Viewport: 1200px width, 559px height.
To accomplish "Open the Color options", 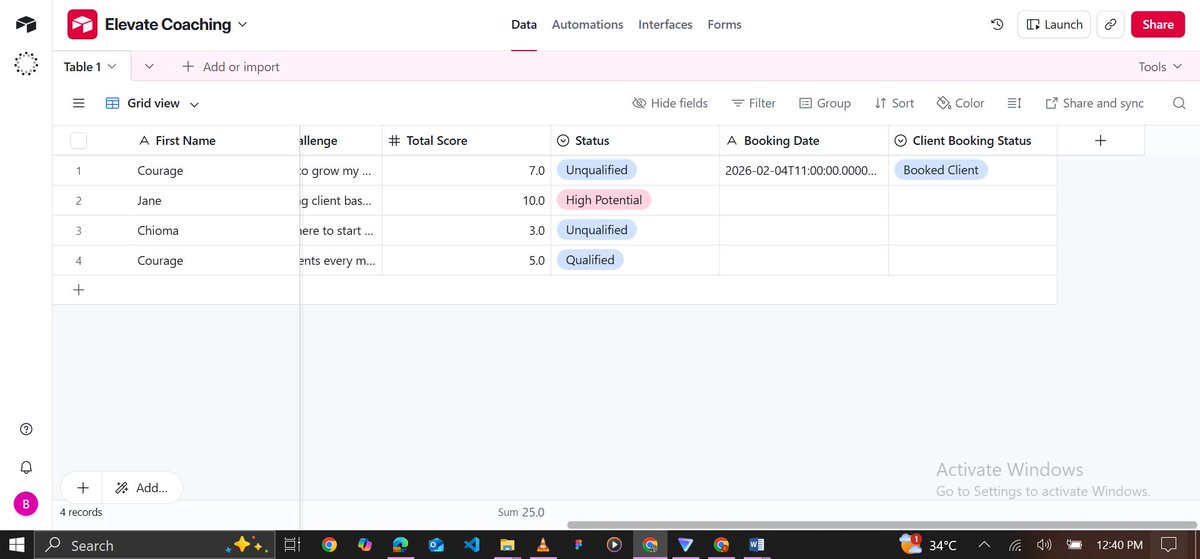I will 960,103.
